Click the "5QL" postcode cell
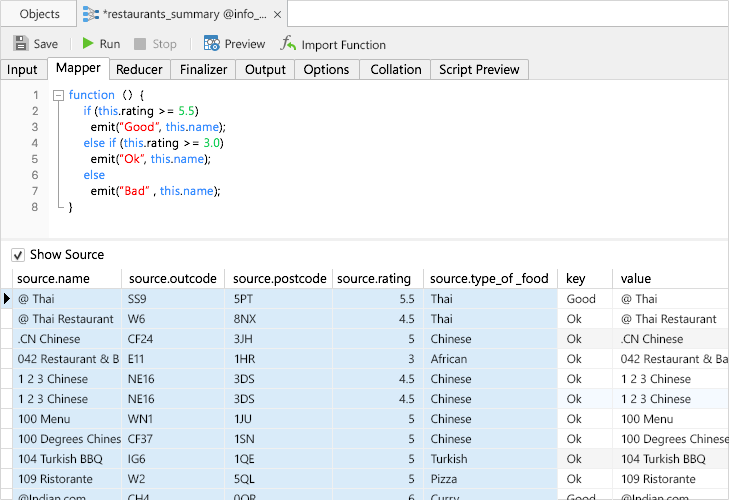Image resolution: width=729 pixels, height=500 pixels. (279, 479)
